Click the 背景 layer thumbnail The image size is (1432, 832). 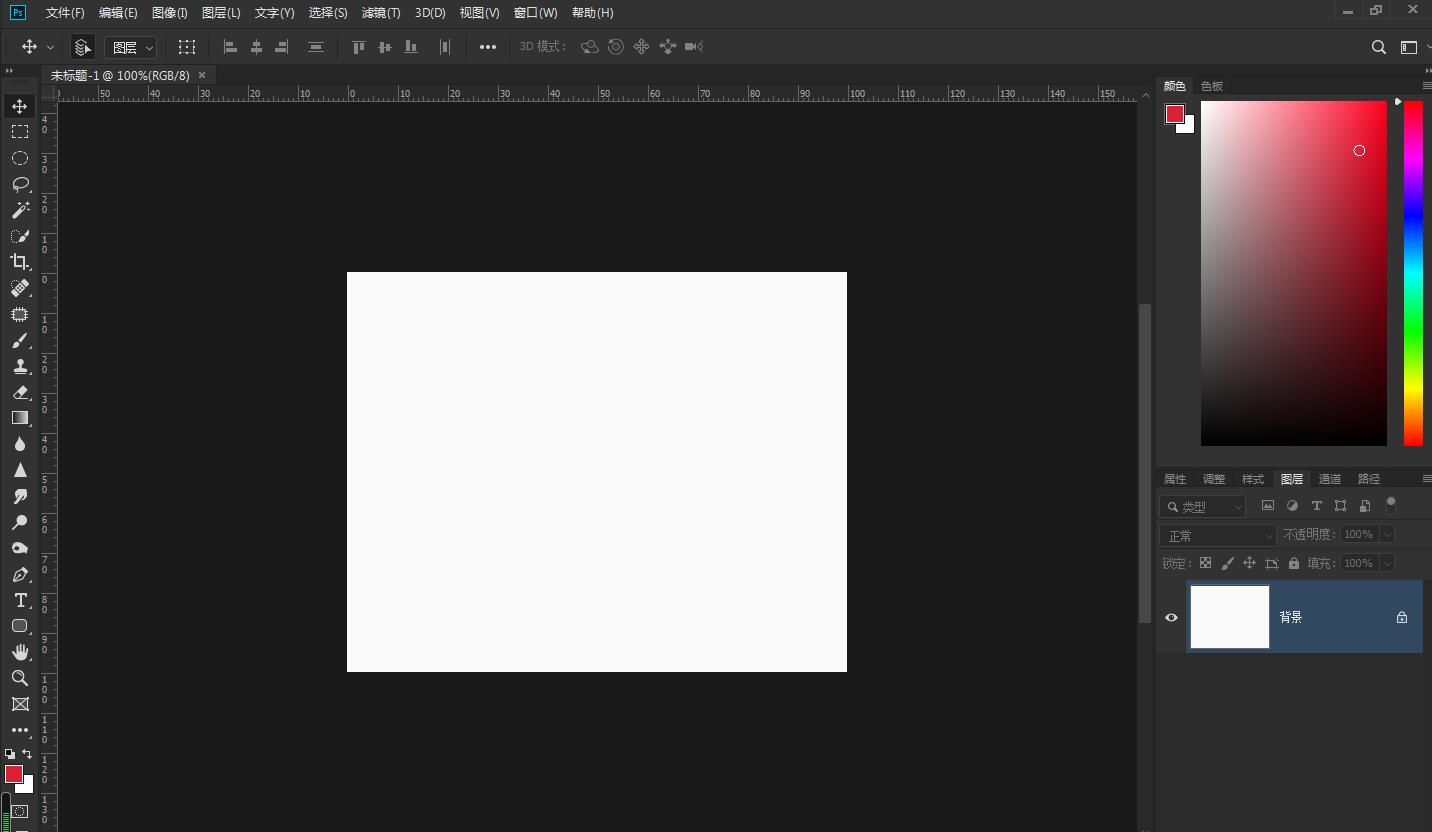[x=1229, y=617]
